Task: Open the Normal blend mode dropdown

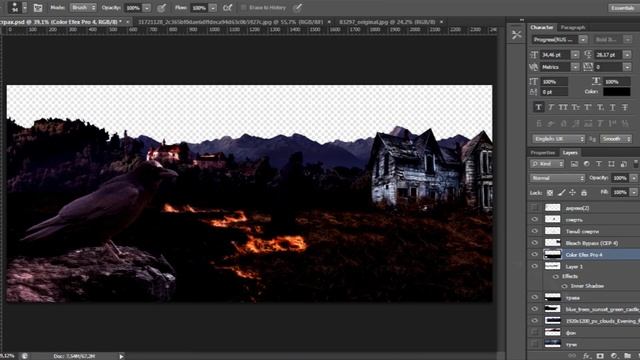Action: [x=557, y=178]
